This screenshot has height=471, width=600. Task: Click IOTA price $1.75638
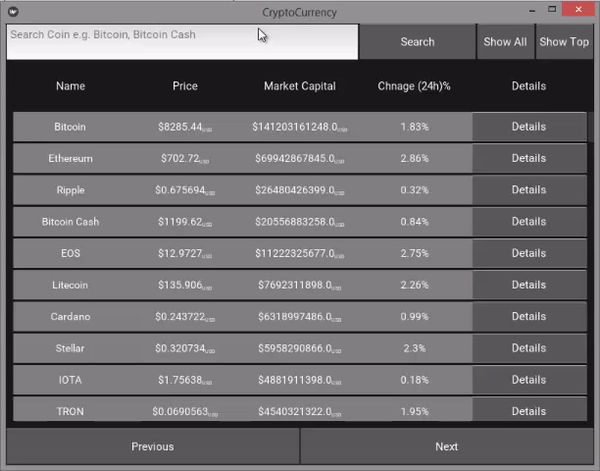tap(185, 380)
